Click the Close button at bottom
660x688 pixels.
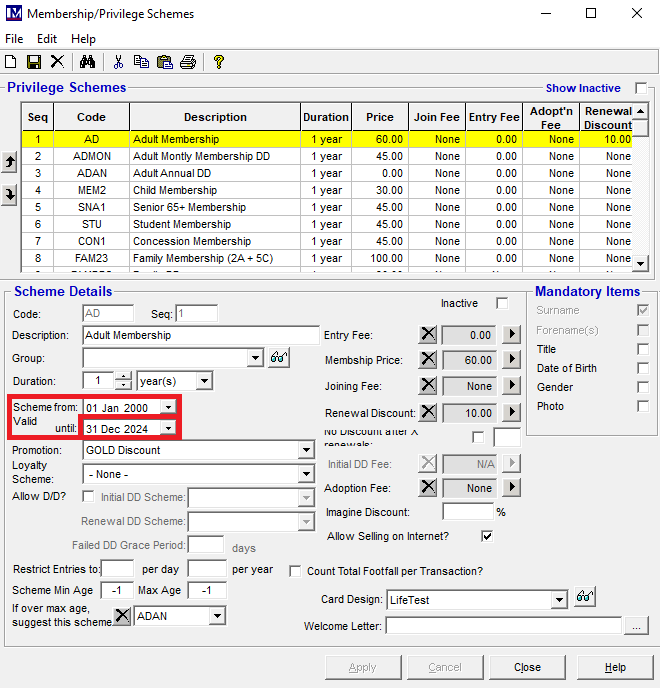tap(527, 667)
